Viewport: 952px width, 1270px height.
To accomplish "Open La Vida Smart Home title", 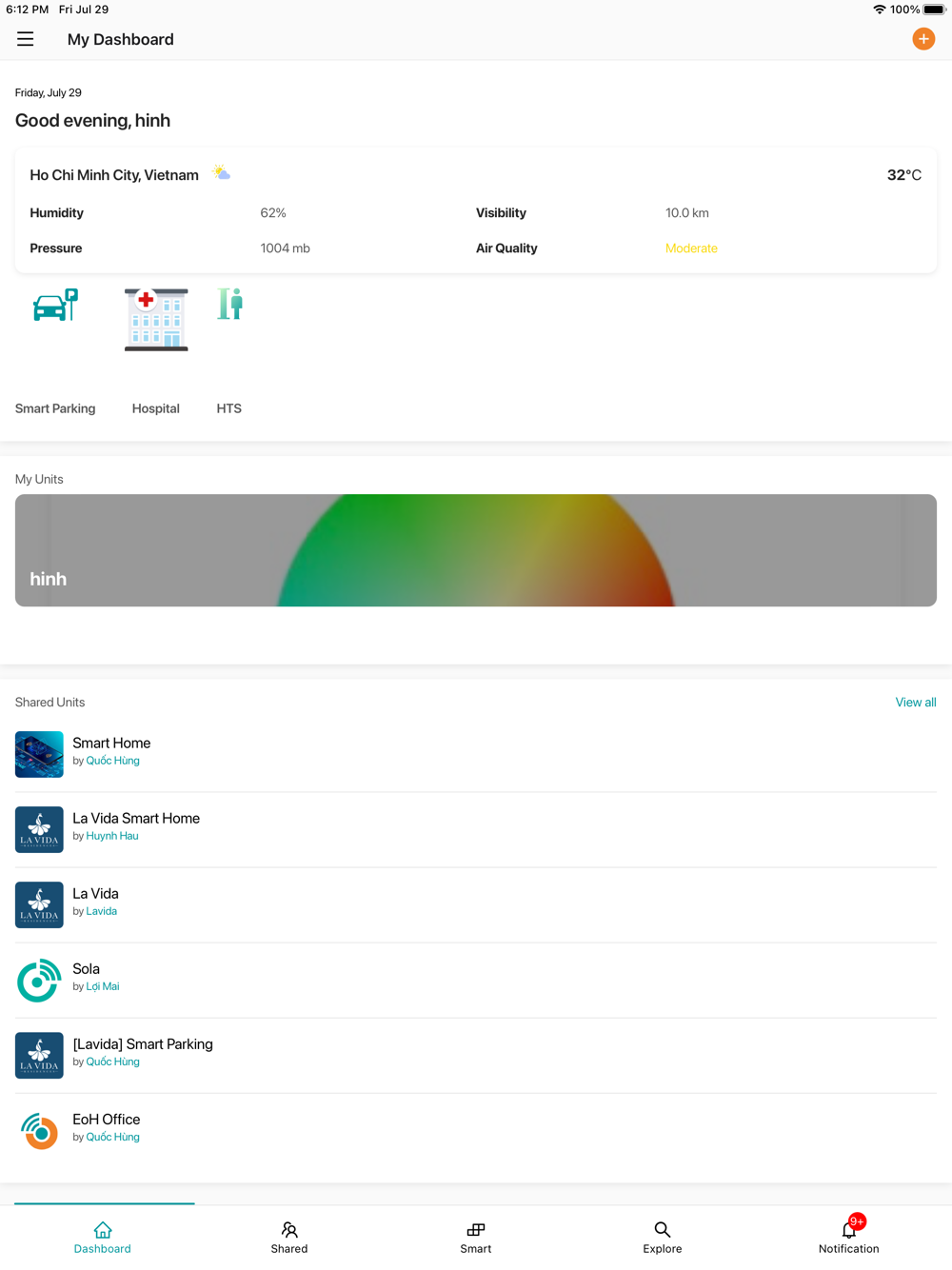I will click(136, 818).
